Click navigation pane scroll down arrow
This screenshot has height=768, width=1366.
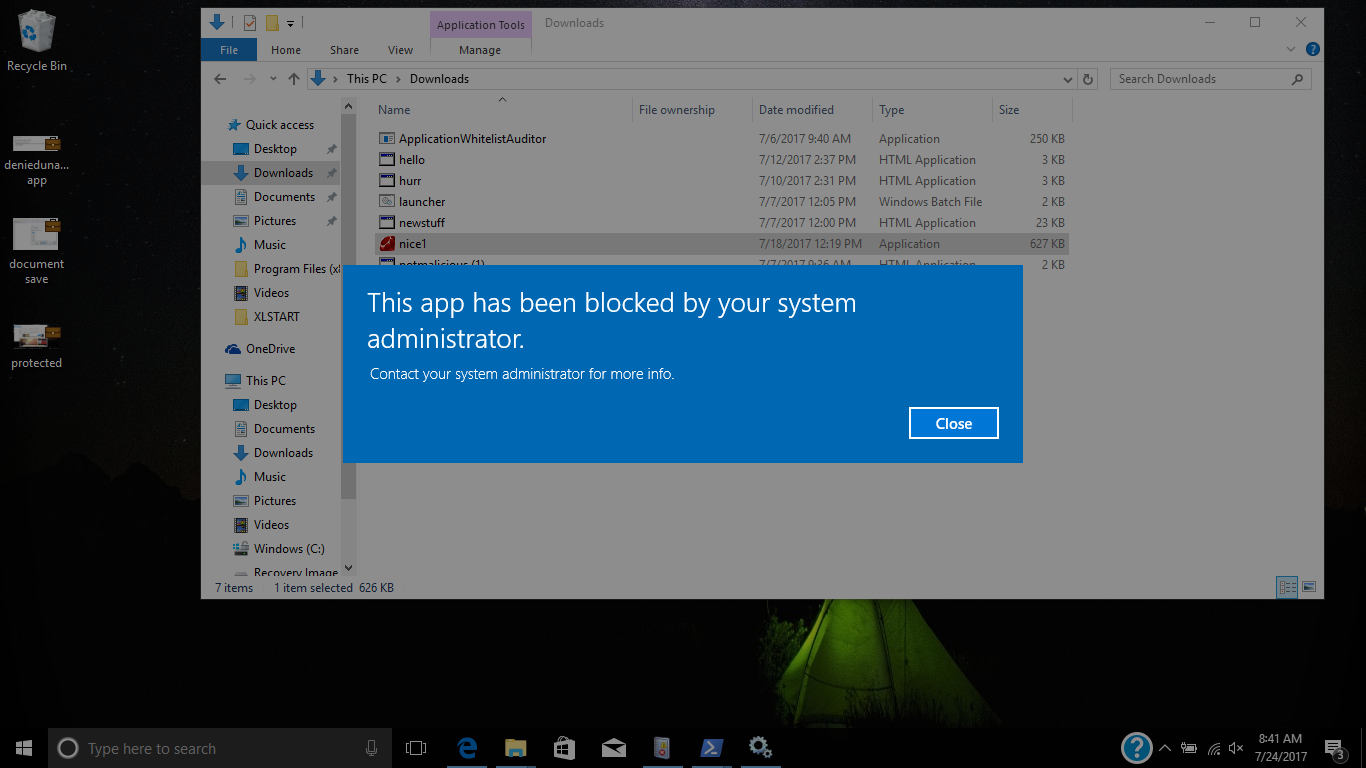(x=348, y=569)
